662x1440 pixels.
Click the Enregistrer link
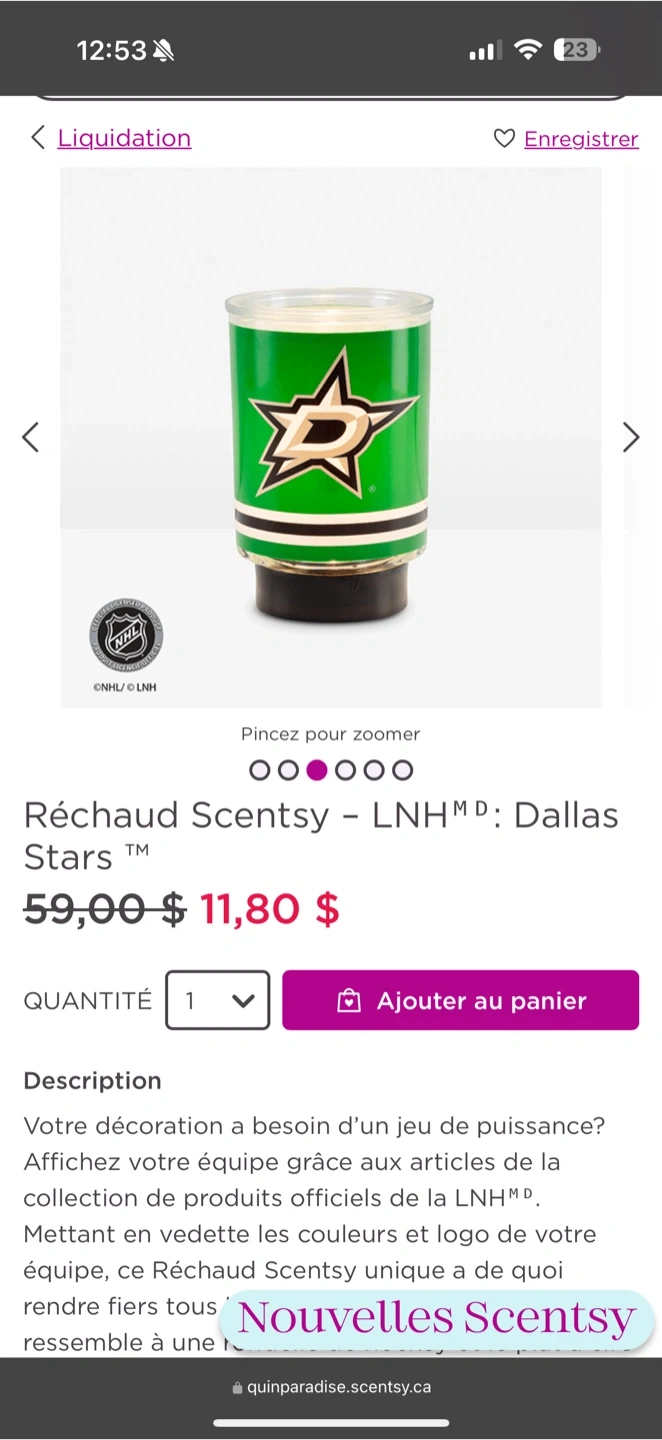[x=581, y=139]
